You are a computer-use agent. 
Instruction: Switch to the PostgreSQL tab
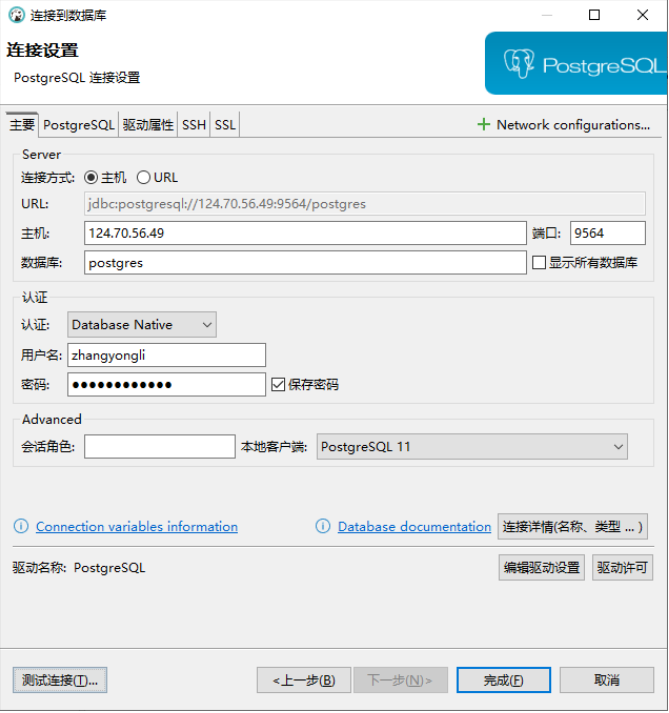[79, 125]
